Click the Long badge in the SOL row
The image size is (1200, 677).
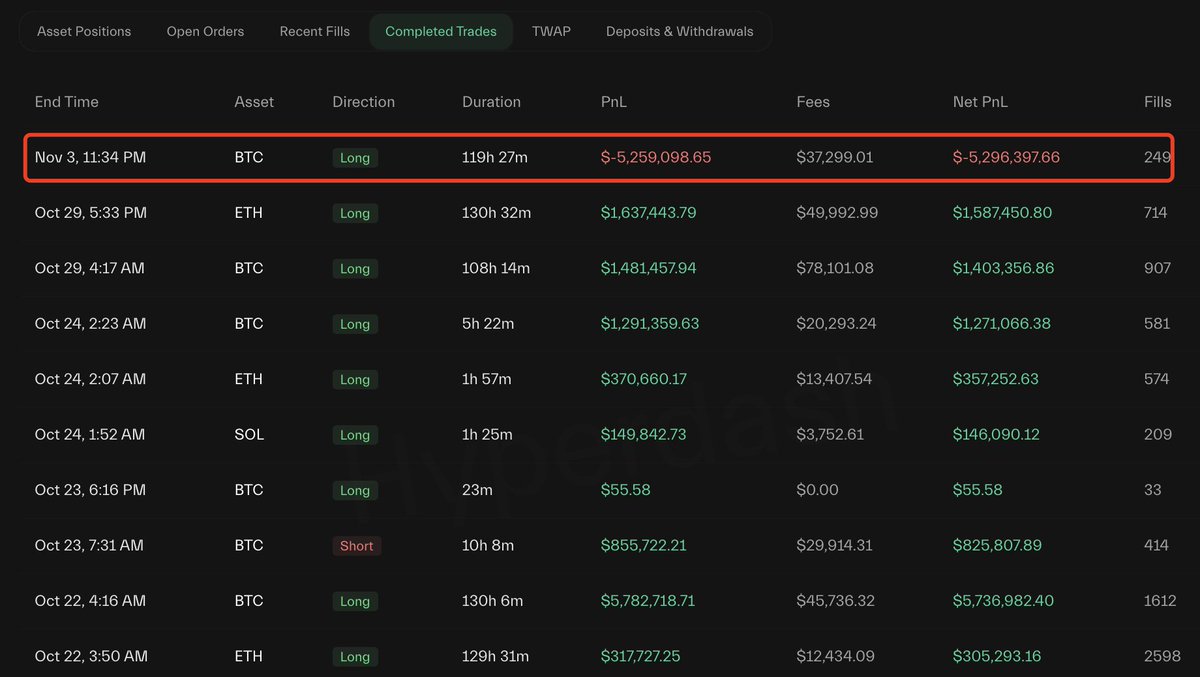pyautogui.click(x=355, y=435)
